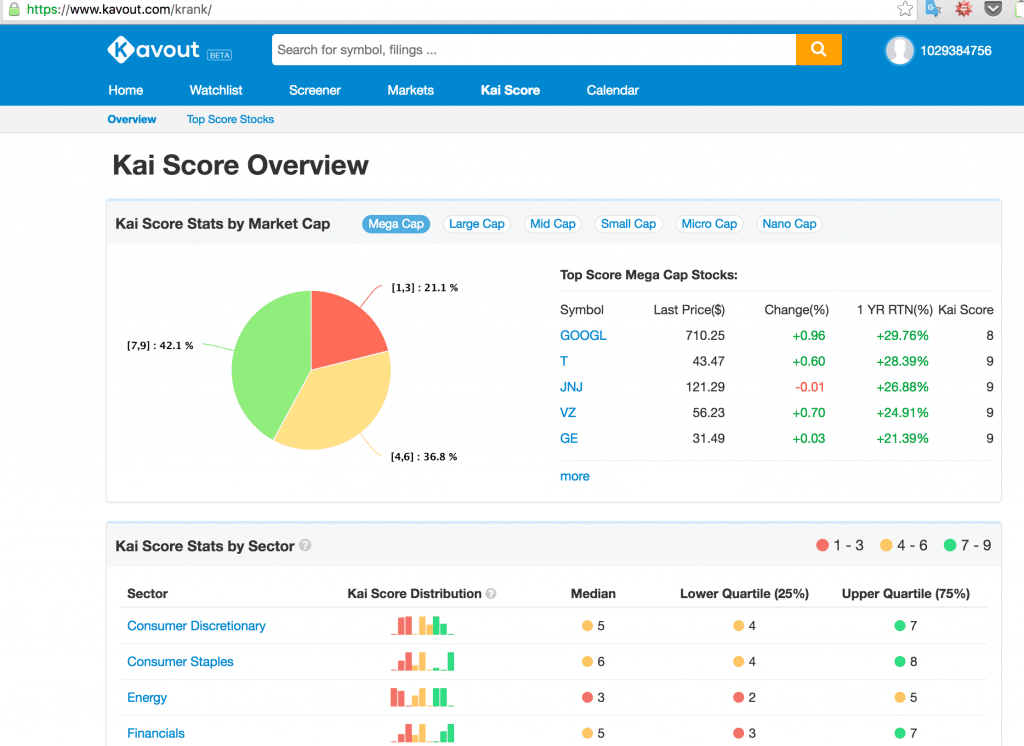This screenshot has width=1024, height=746.
Task: Open the GOOGL stock symbol link
Action: click(x=583, y=336)
